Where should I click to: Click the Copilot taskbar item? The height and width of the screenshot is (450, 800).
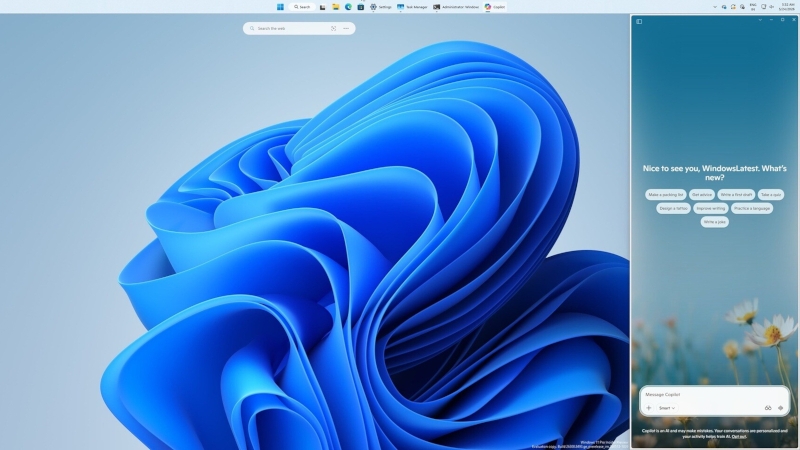coord(495,7)
